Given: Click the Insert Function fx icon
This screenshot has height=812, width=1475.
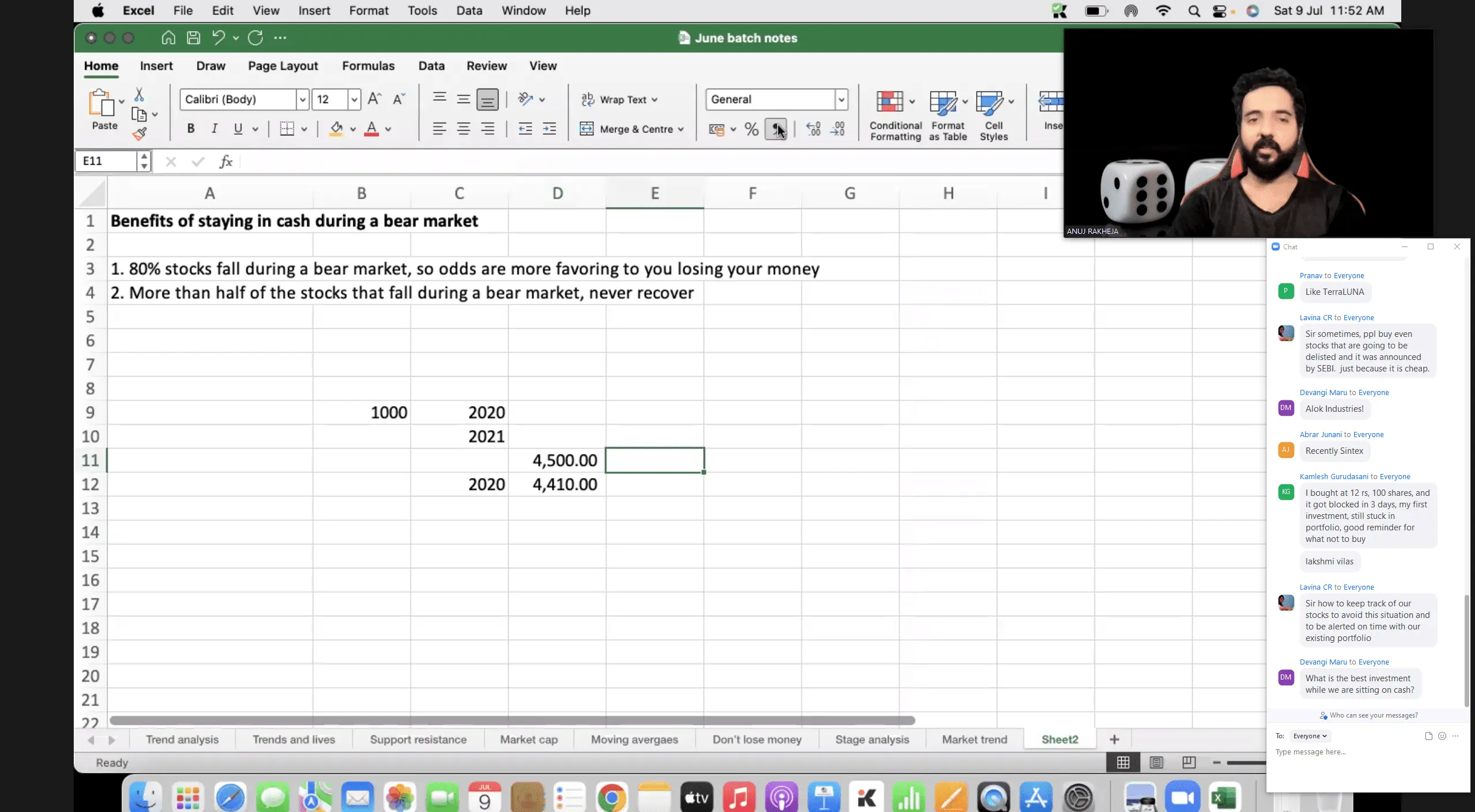Looking at the screenshot, I should point(226,162).
